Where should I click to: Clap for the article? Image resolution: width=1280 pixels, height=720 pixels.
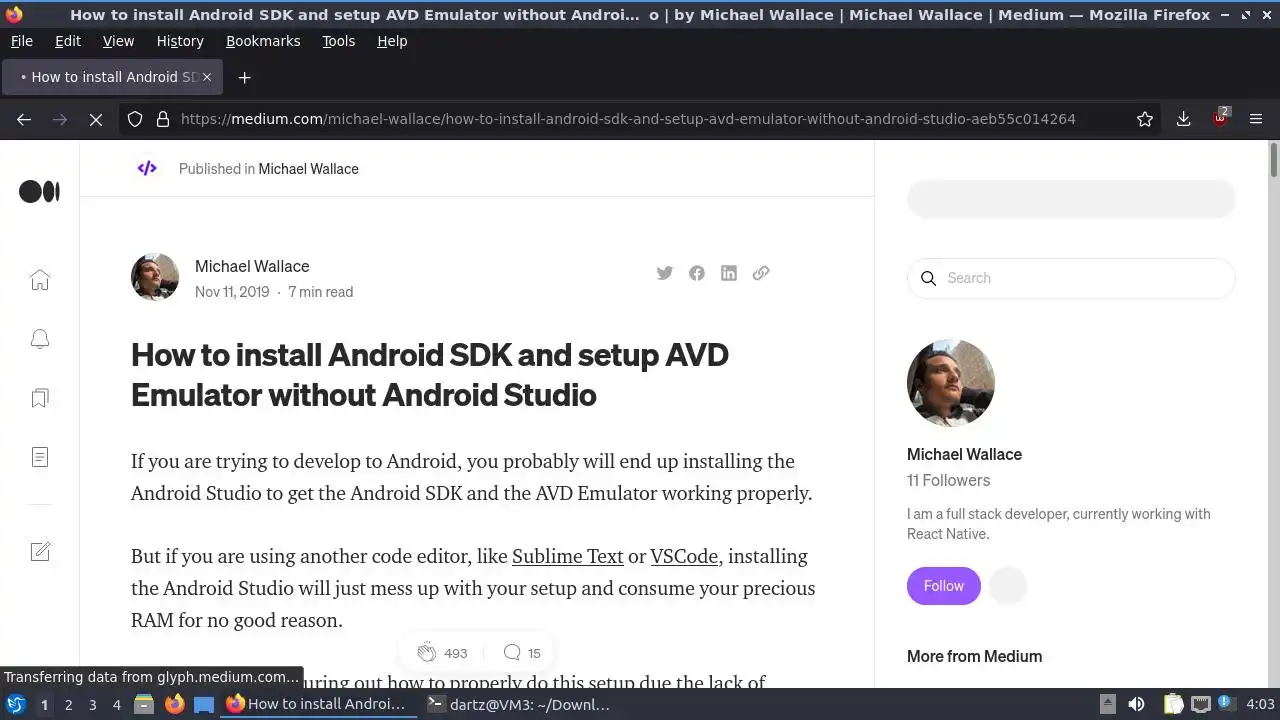coord(427,653)
